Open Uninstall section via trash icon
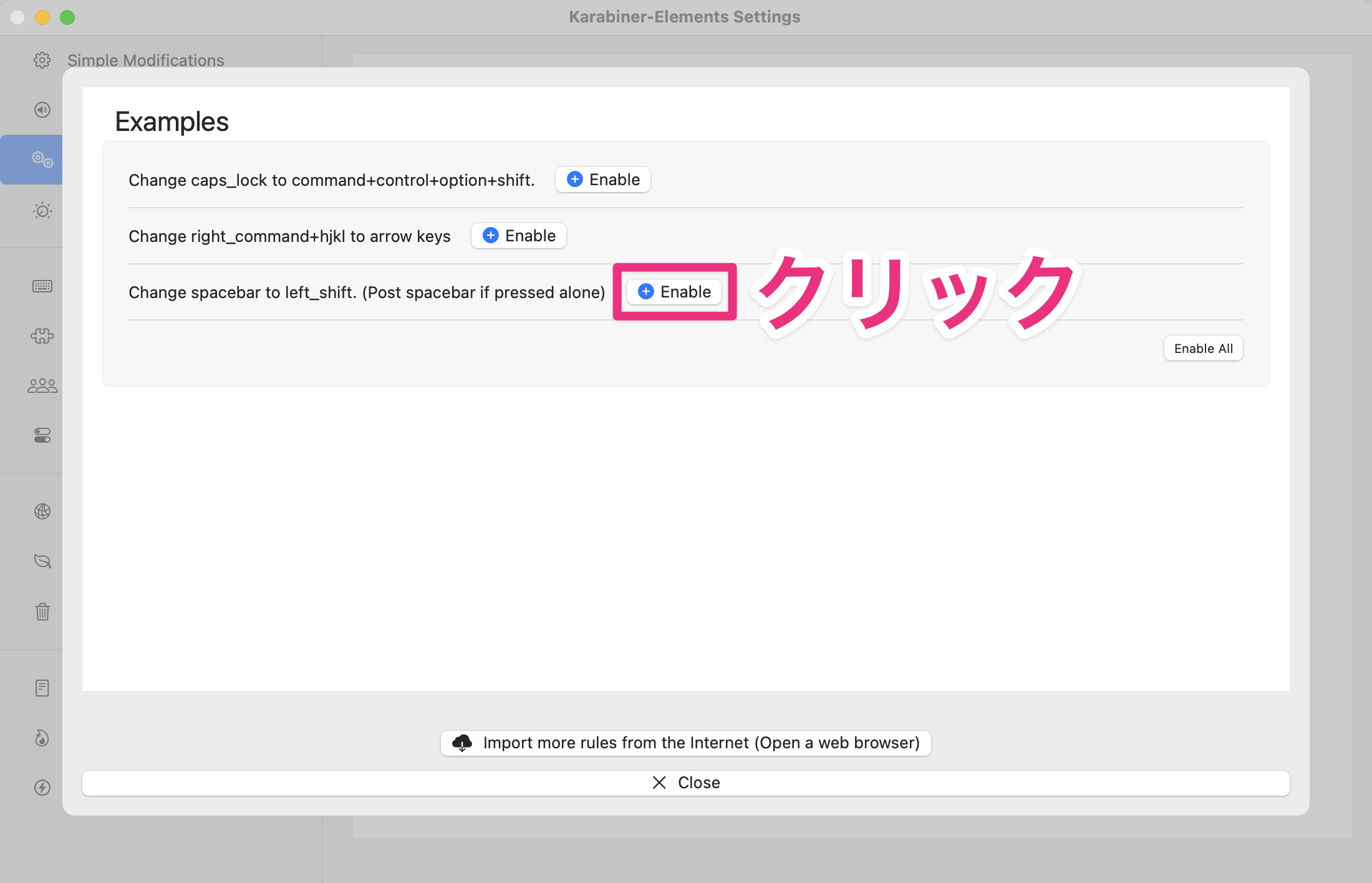The image size is (1372, 883). coord(42,612)
